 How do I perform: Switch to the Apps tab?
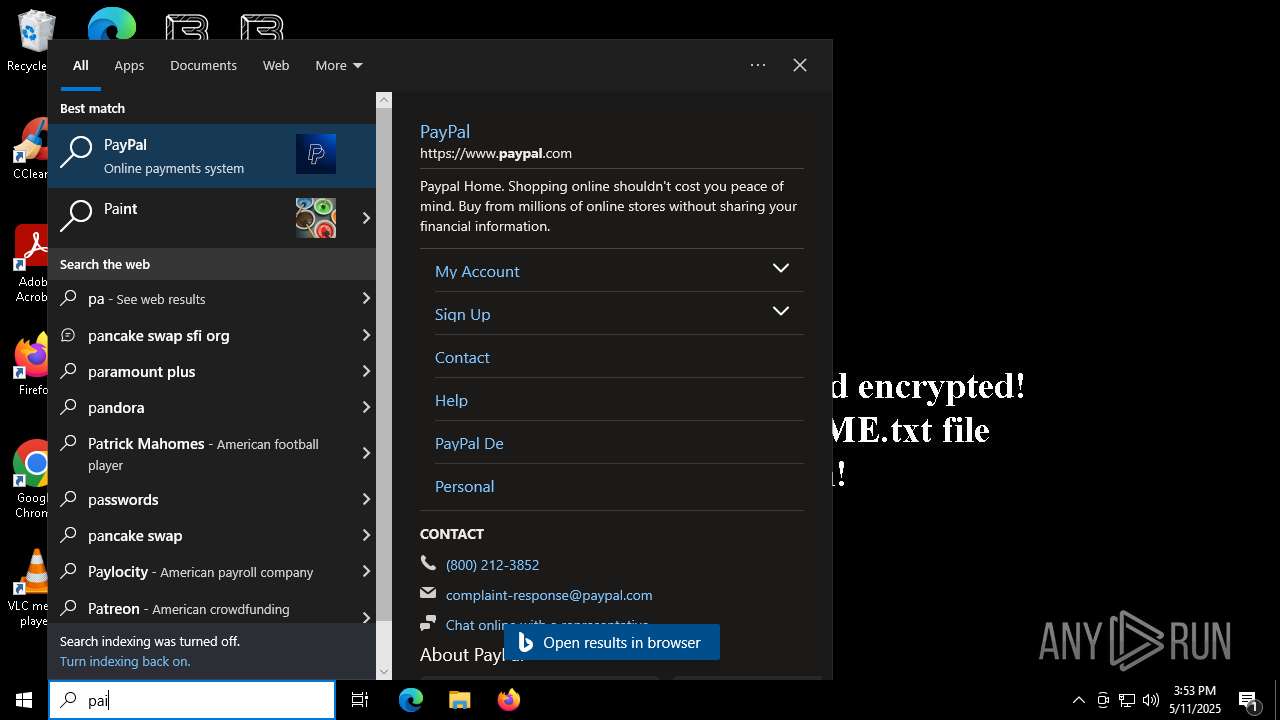tap(129, 65)
